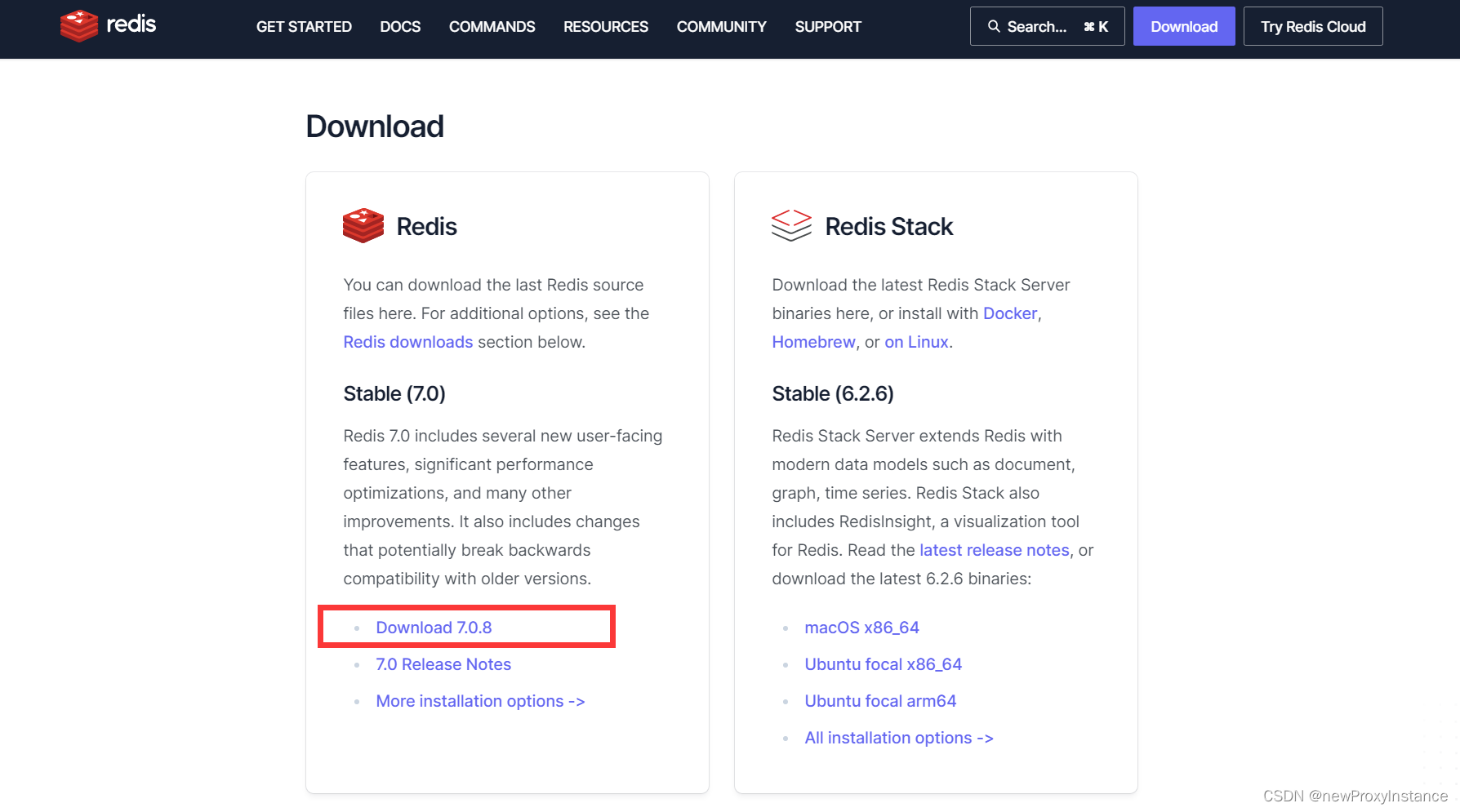
Task: Download the macOS x86_64 binary
Action: click(861, 627)
